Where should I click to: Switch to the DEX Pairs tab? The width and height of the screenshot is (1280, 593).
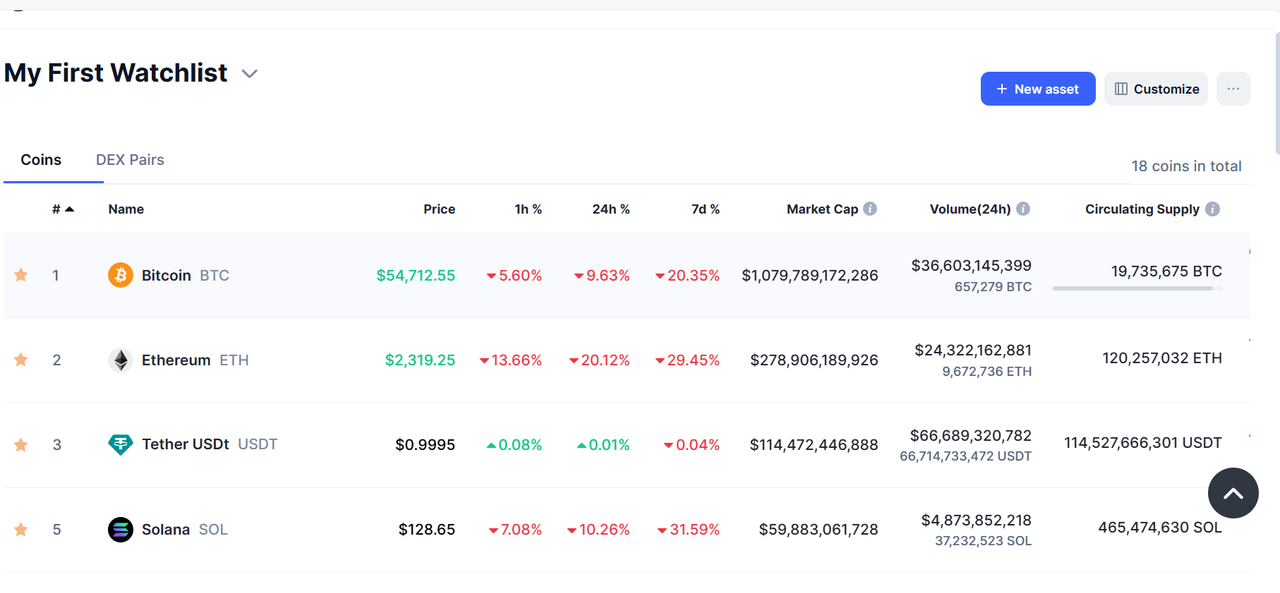(x=130, y=160)
